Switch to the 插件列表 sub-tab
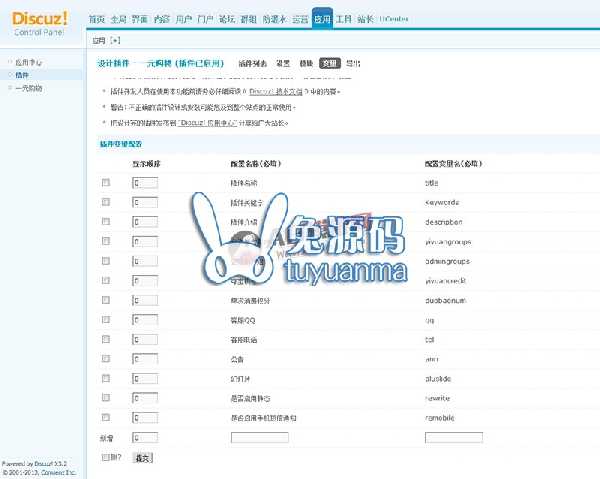 point(253,64)
